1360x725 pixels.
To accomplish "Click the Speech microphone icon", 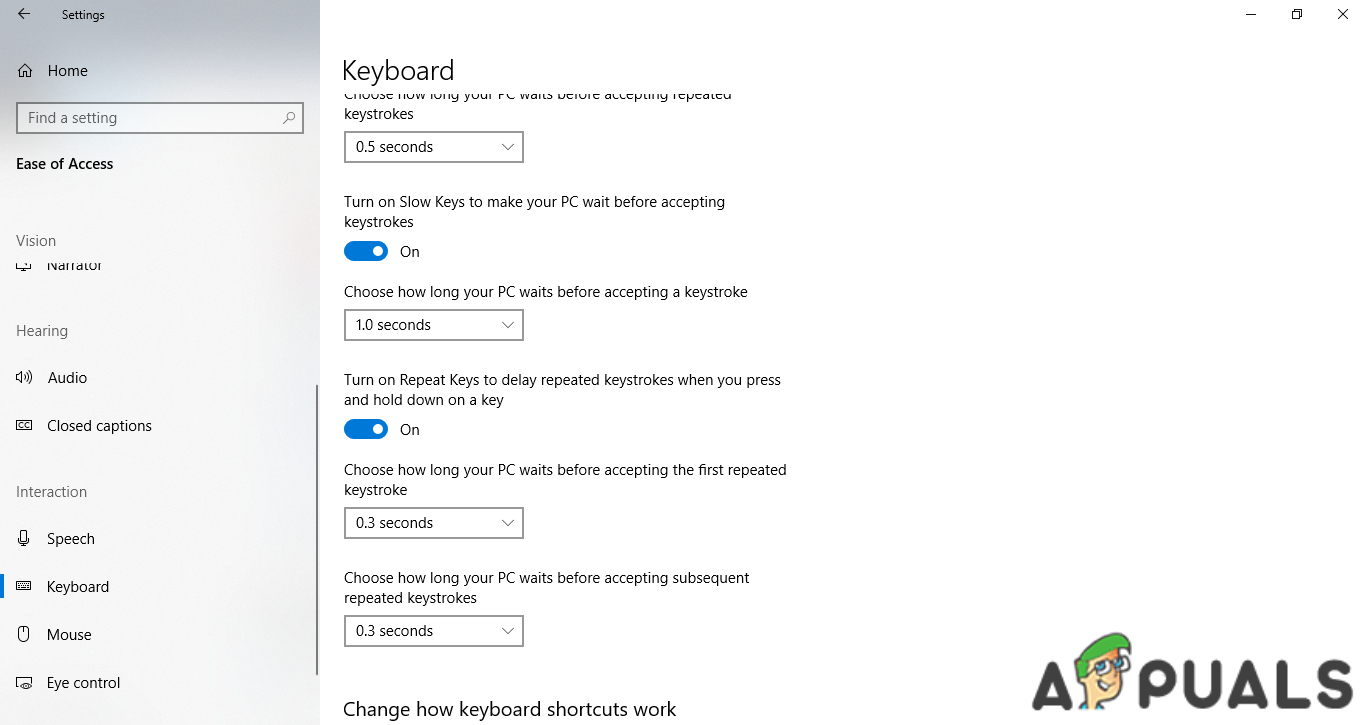I will (x=25, y=539).
